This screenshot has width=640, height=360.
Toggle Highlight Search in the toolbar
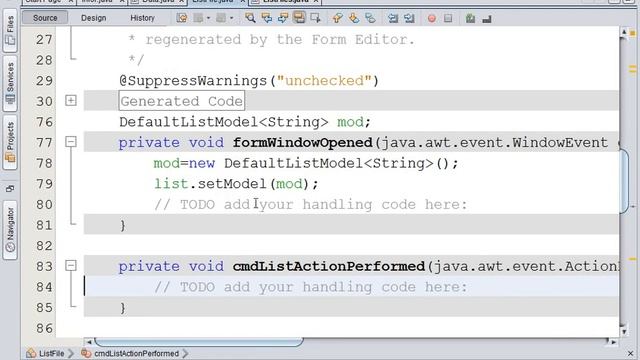[x=299, y=18]
